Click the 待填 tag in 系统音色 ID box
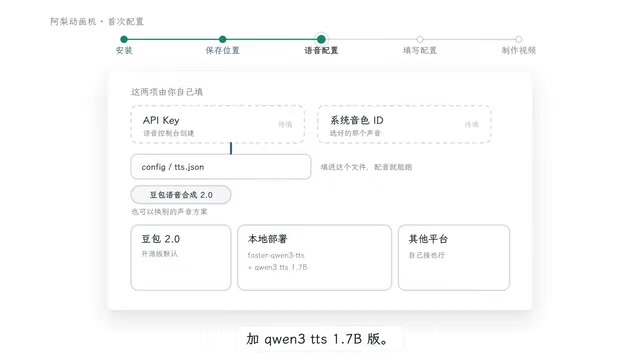The image size is (640, 360). tap(472, 124)
